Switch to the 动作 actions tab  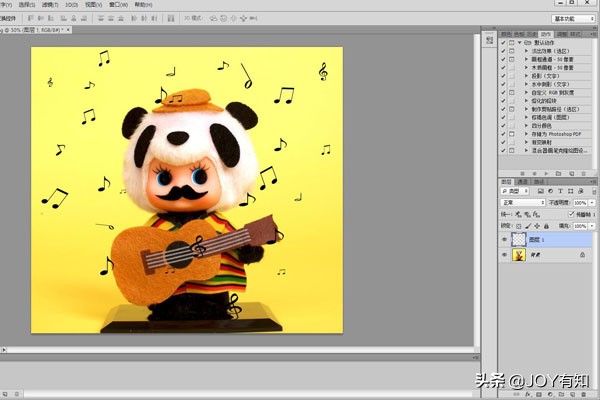click(x=546, y=34)
